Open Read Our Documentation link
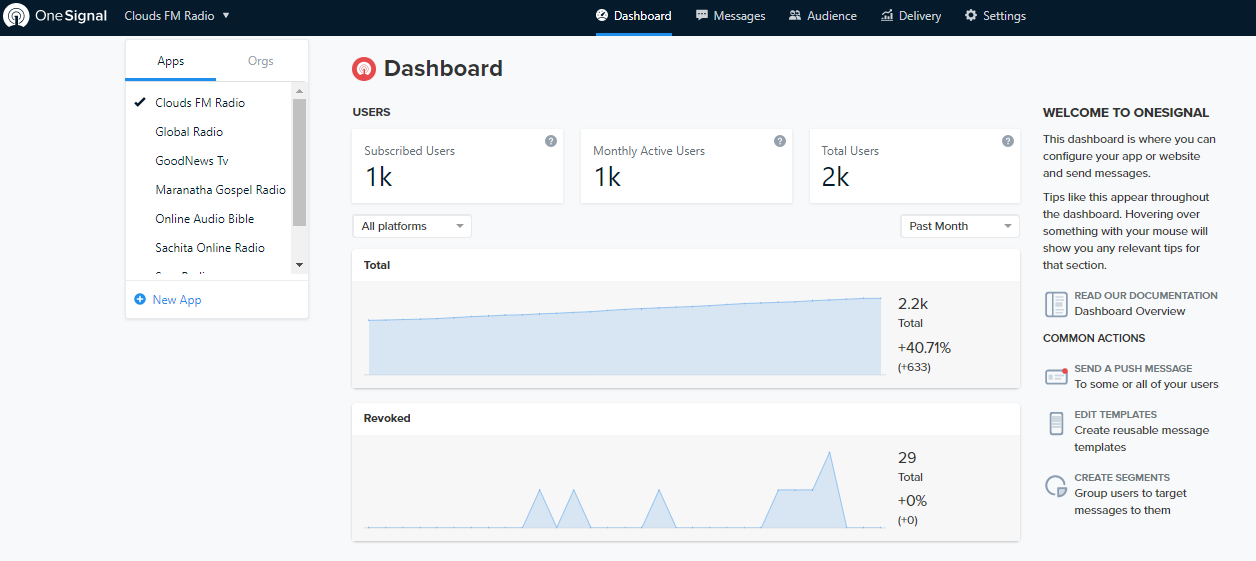This screenshot has height=561, width=1256. pyautogui.click(x=1146, y=296)
